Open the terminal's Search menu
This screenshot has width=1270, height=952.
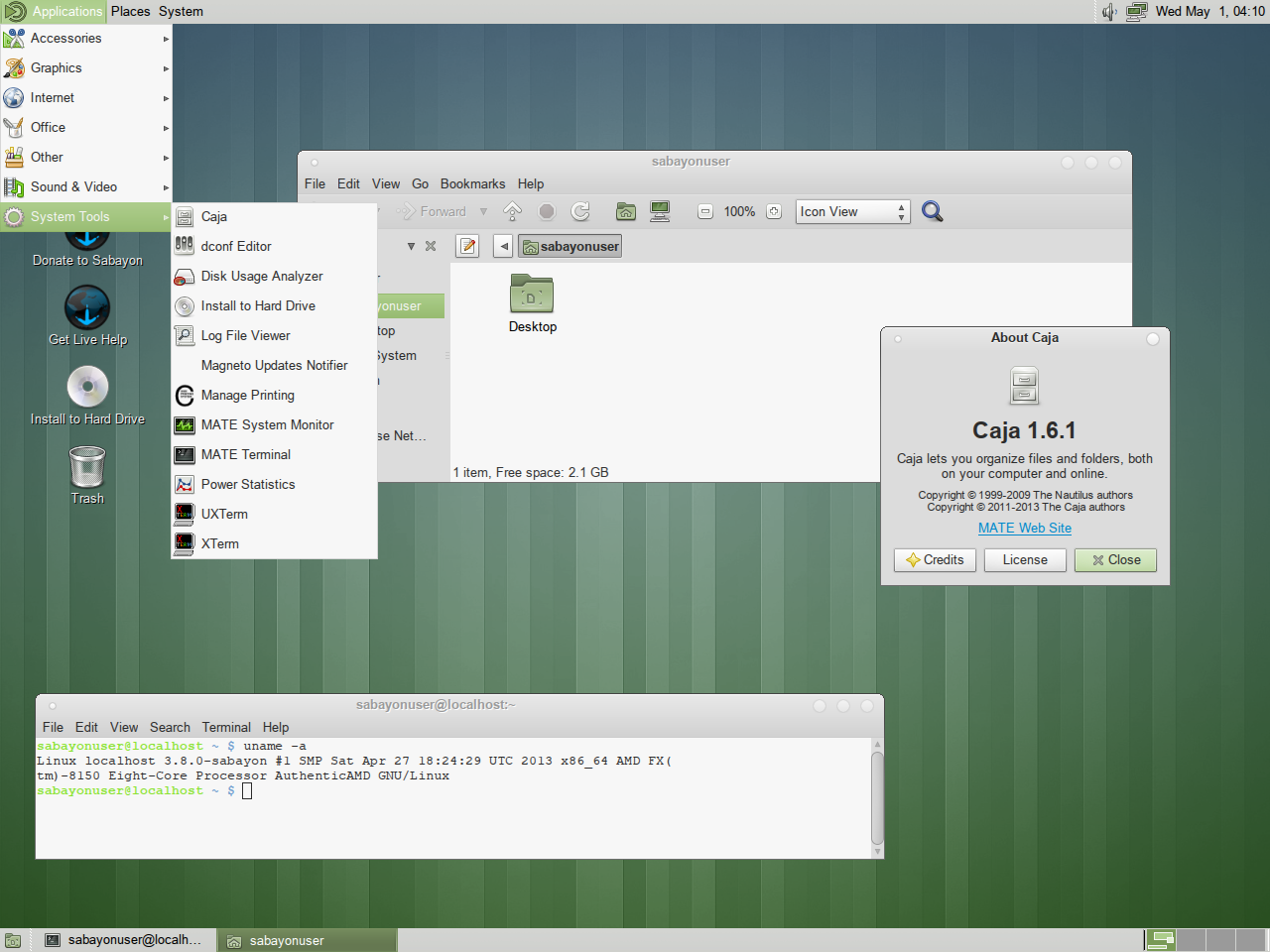click(x=170, y=727)
